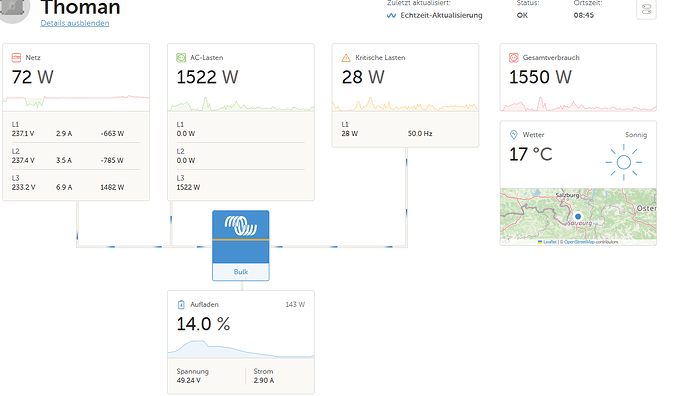This screenshot has width=689, height=396.
Task: Click the Gesamtverbrauch consumption icon
Action: point(514,58)
